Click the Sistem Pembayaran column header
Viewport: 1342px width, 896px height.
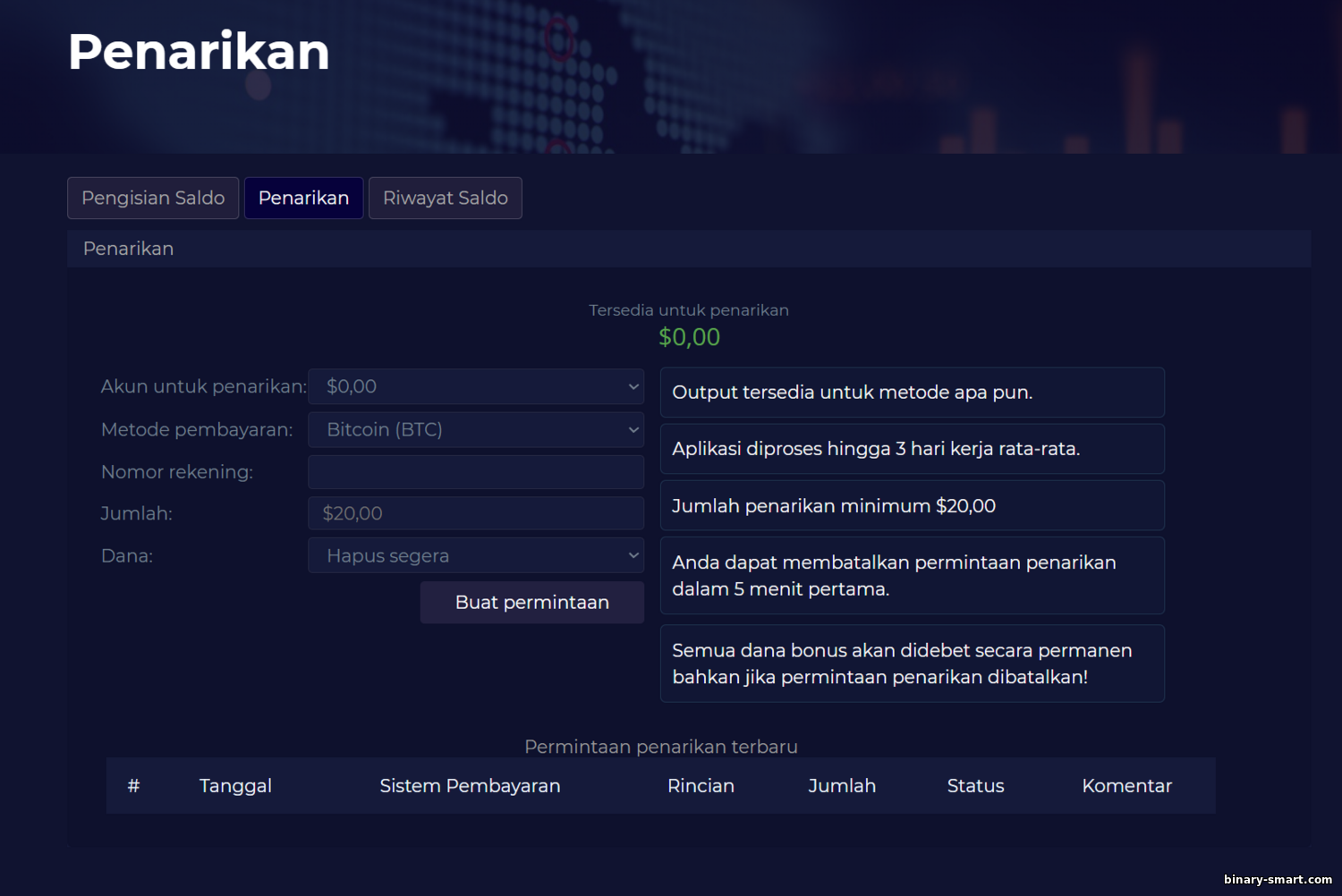point(470,786)
